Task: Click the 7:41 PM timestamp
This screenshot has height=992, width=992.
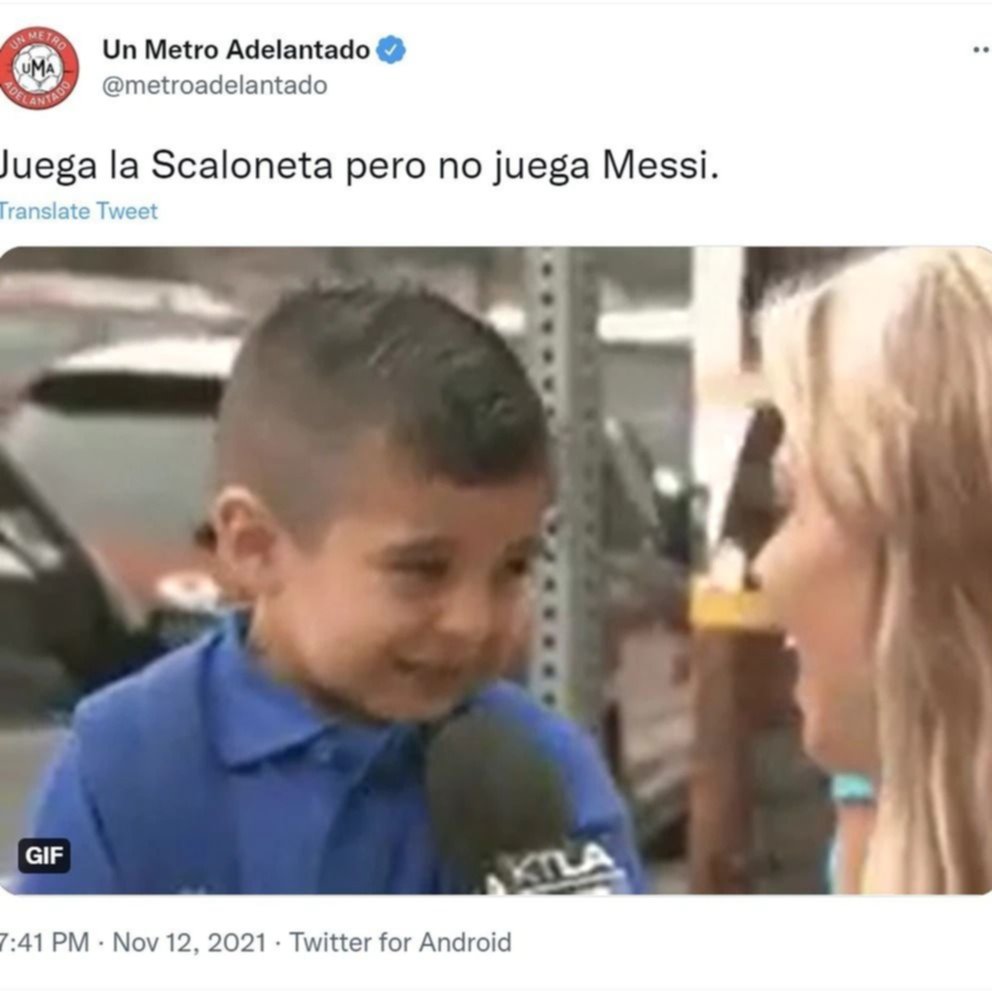Action: tap(45, 942)
